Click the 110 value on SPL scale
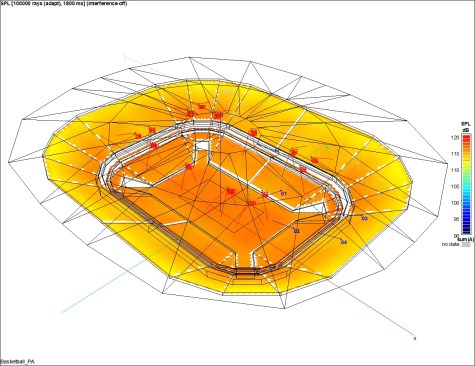The height and width of the screenshot is (366, 475). tap(456, 170)
